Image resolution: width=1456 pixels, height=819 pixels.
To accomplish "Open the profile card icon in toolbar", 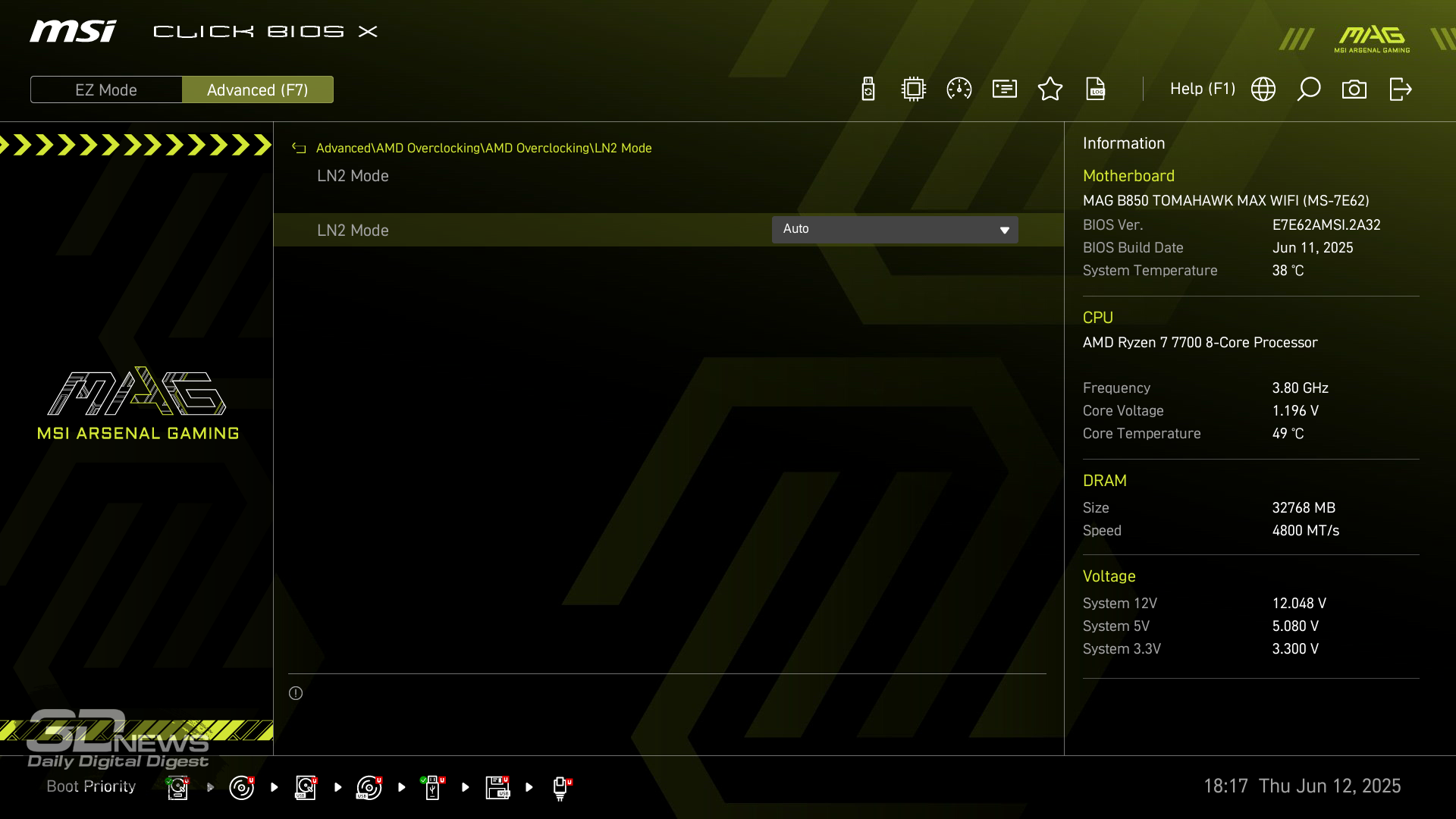I will click(x=1005, y=89).
